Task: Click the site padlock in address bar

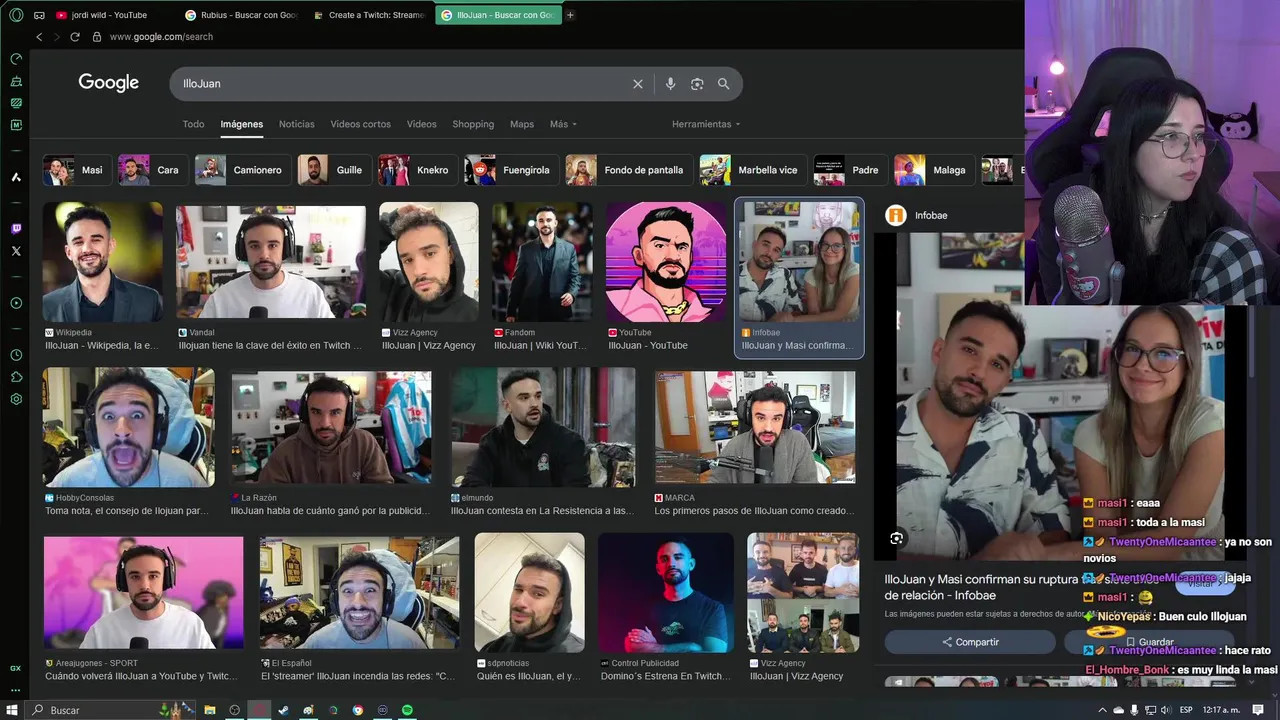Action: click(97, 37)
